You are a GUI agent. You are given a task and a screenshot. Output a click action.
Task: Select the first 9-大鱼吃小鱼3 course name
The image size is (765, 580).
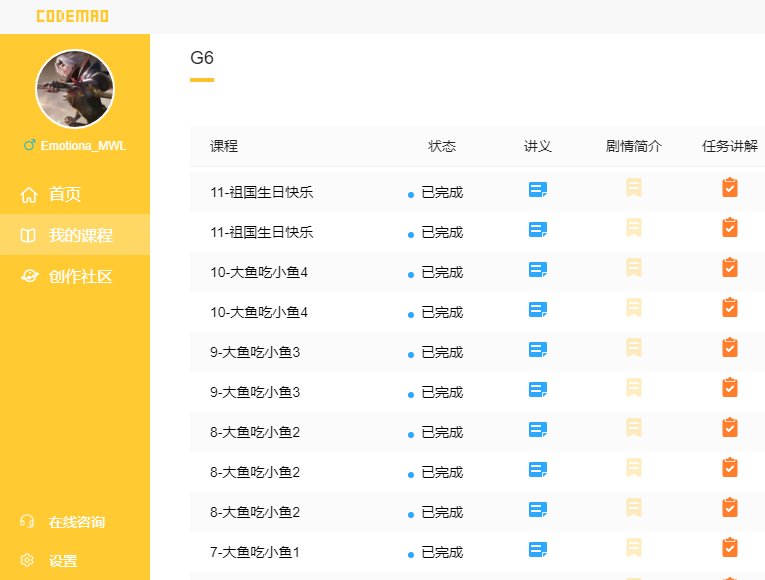pos(255,352)
